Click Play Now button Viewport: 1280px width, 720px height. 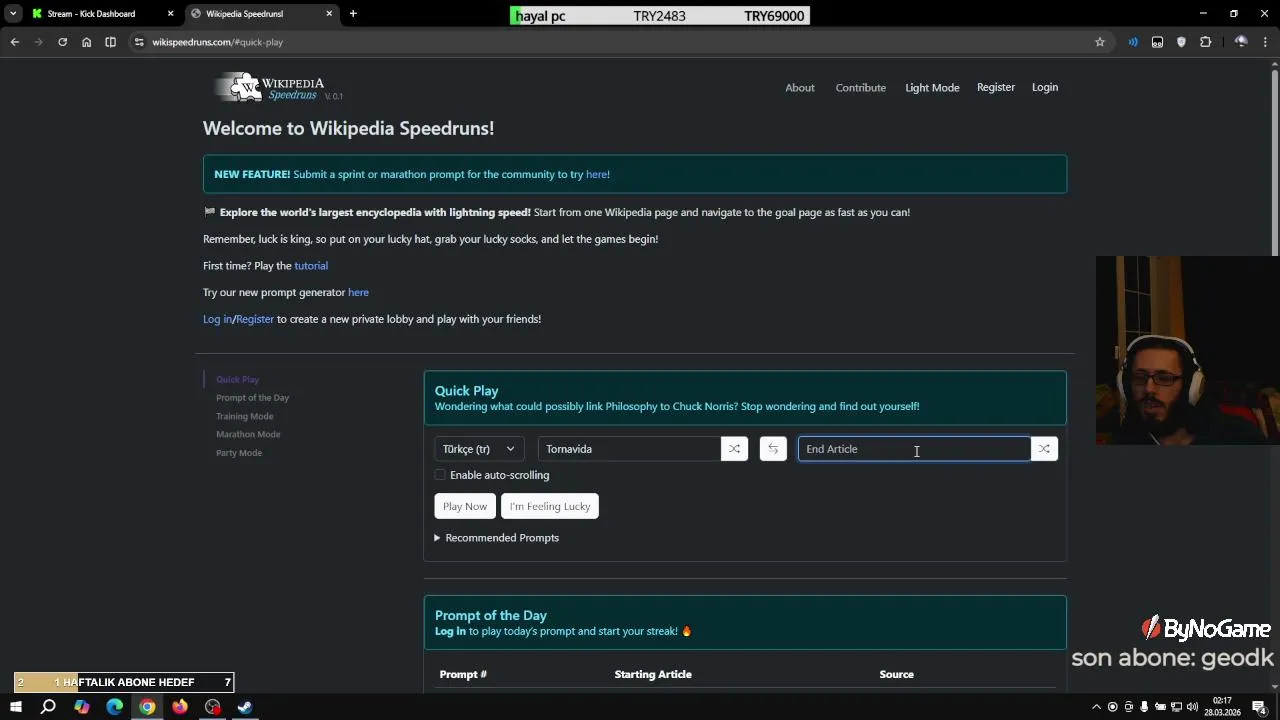[465, 506]
